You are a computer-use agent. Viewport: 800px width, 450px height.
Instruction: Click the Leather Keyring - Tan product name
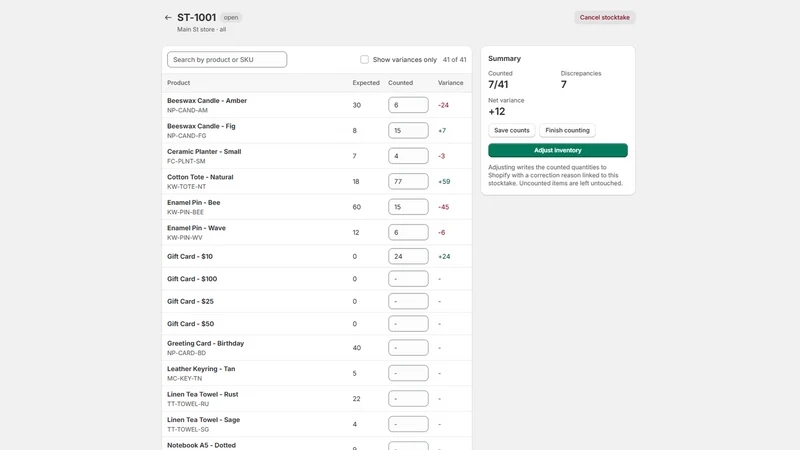pos(201,369)
